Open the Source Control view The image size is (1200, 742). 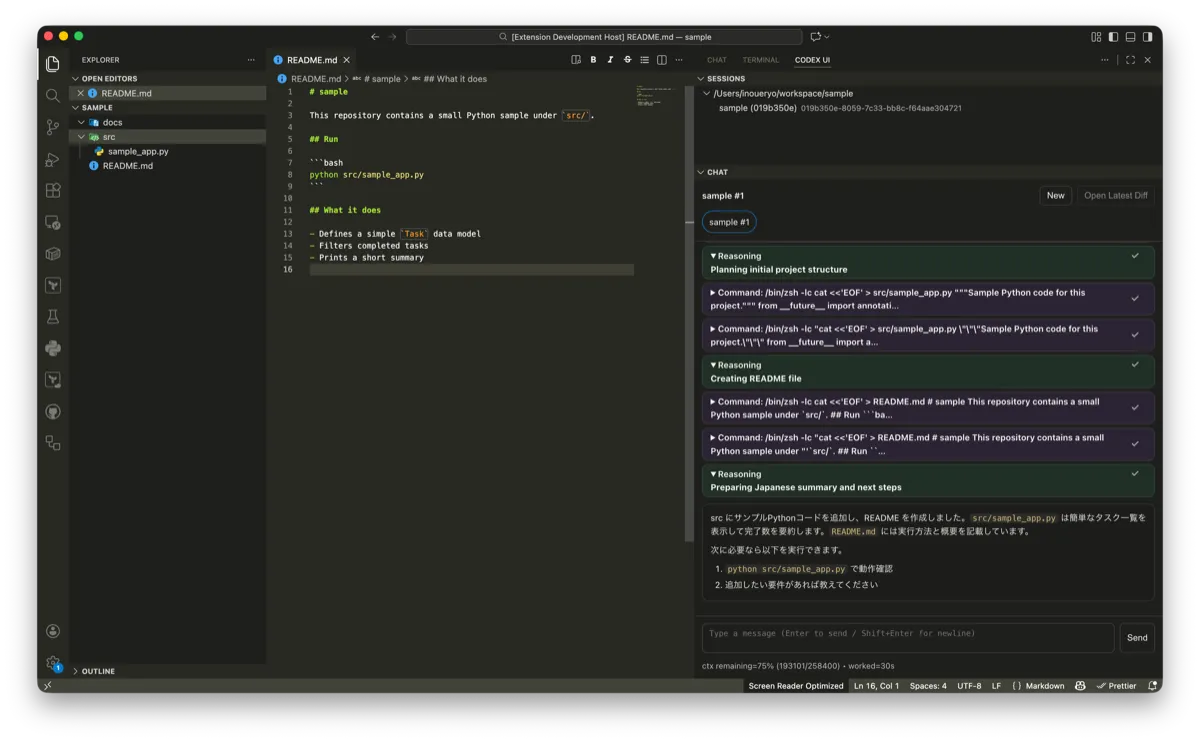[52, 127]
